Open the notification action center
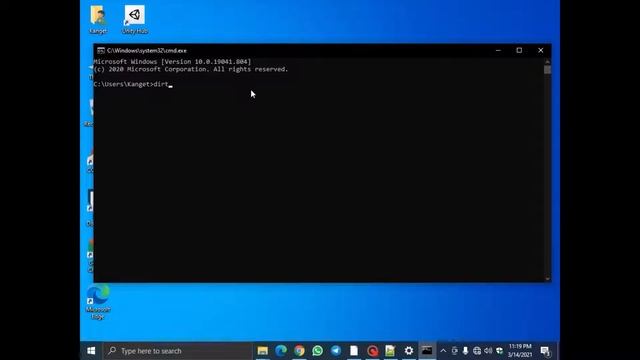Image resolution: width=640 pixels, height=360 pixels. (x=545, y=351)
